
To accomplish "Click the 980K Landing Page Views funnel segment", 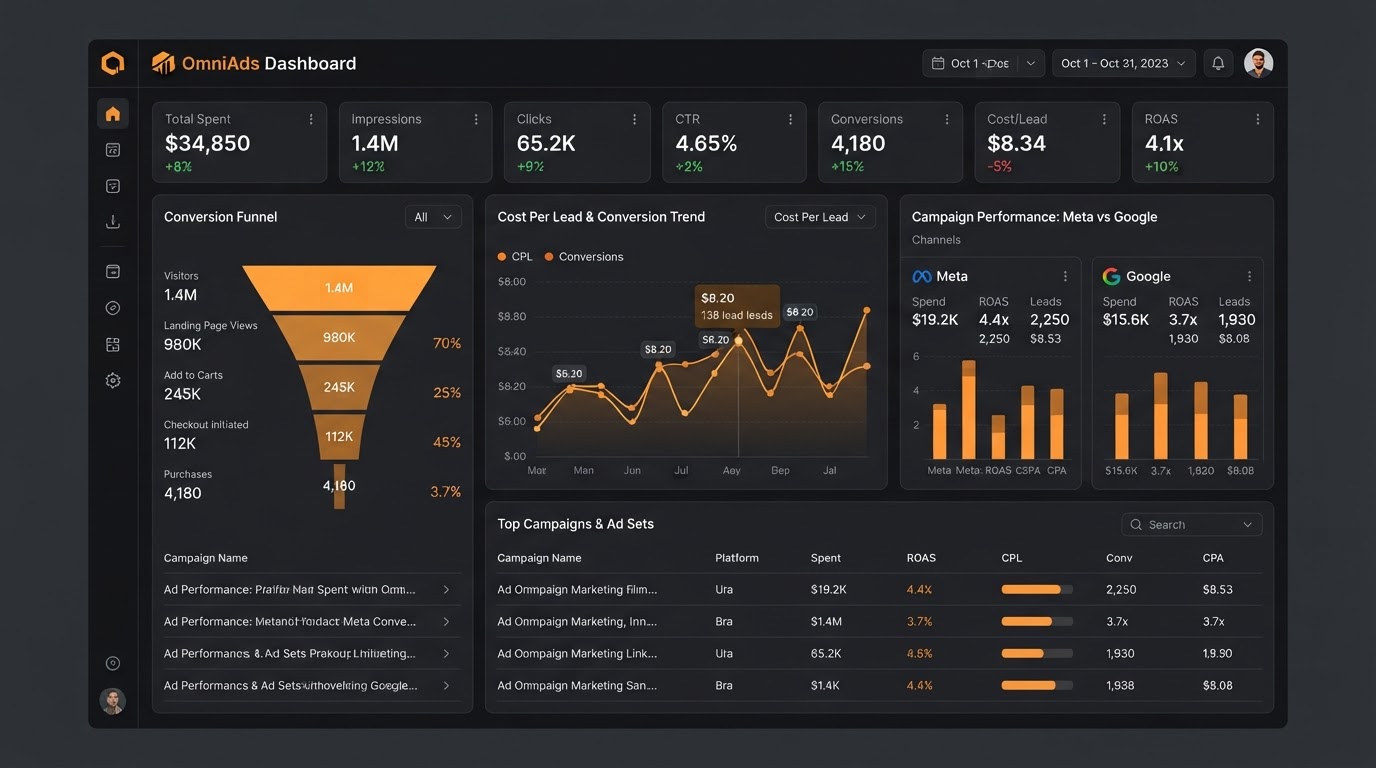I will click(339, 338).
